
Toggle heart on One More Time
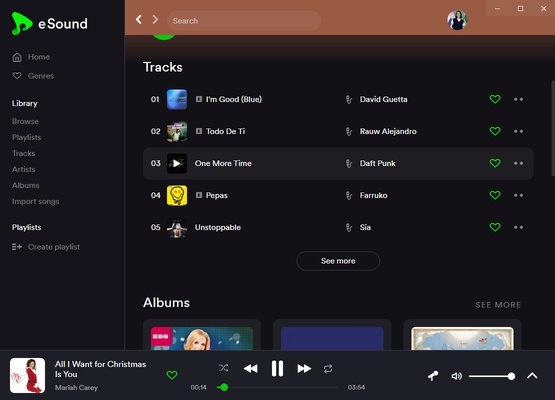point(495,163)
